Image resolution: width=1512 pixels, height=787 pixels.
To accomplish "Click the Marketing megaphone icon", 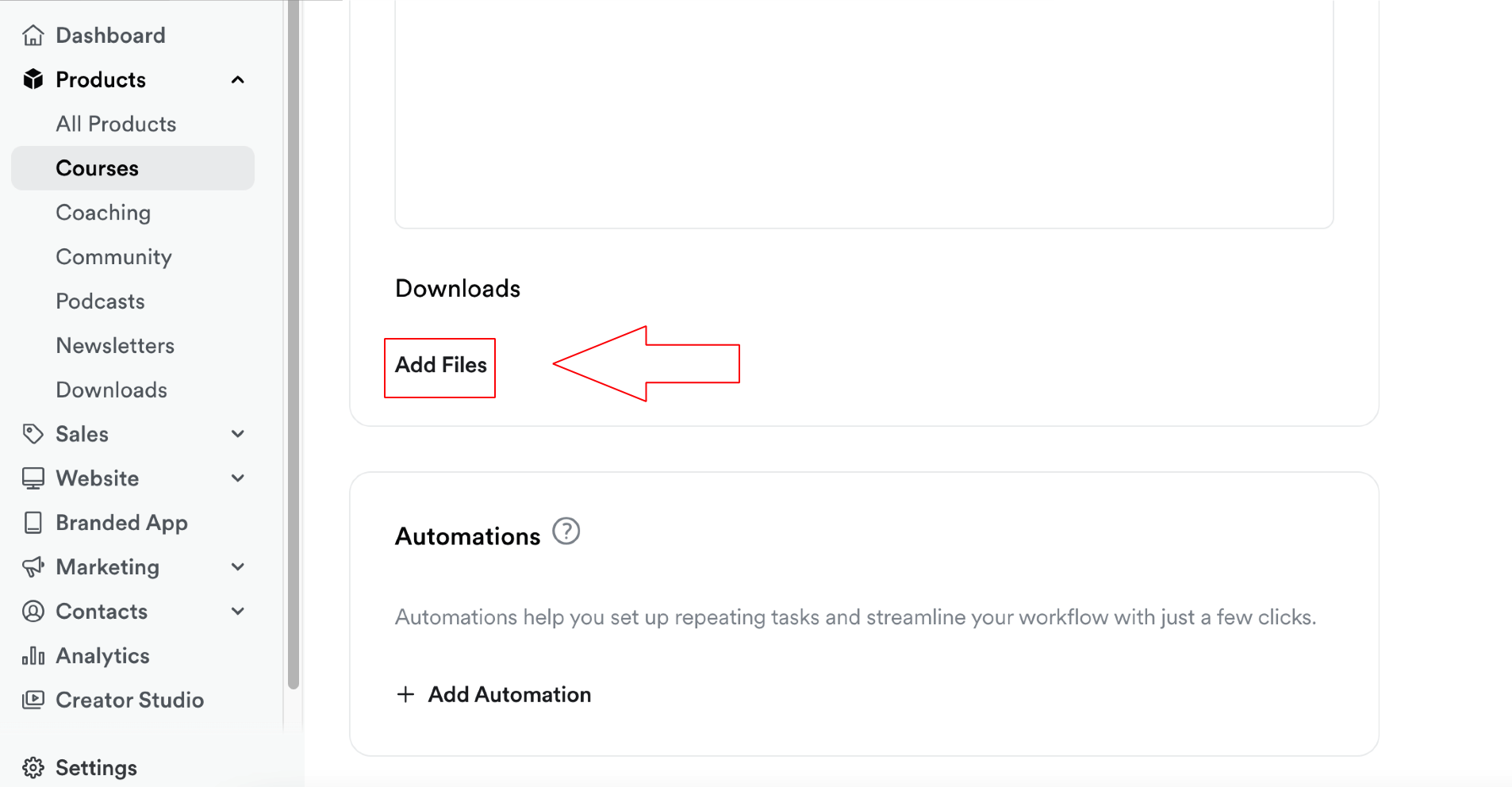I will click(x=33, y=567).
